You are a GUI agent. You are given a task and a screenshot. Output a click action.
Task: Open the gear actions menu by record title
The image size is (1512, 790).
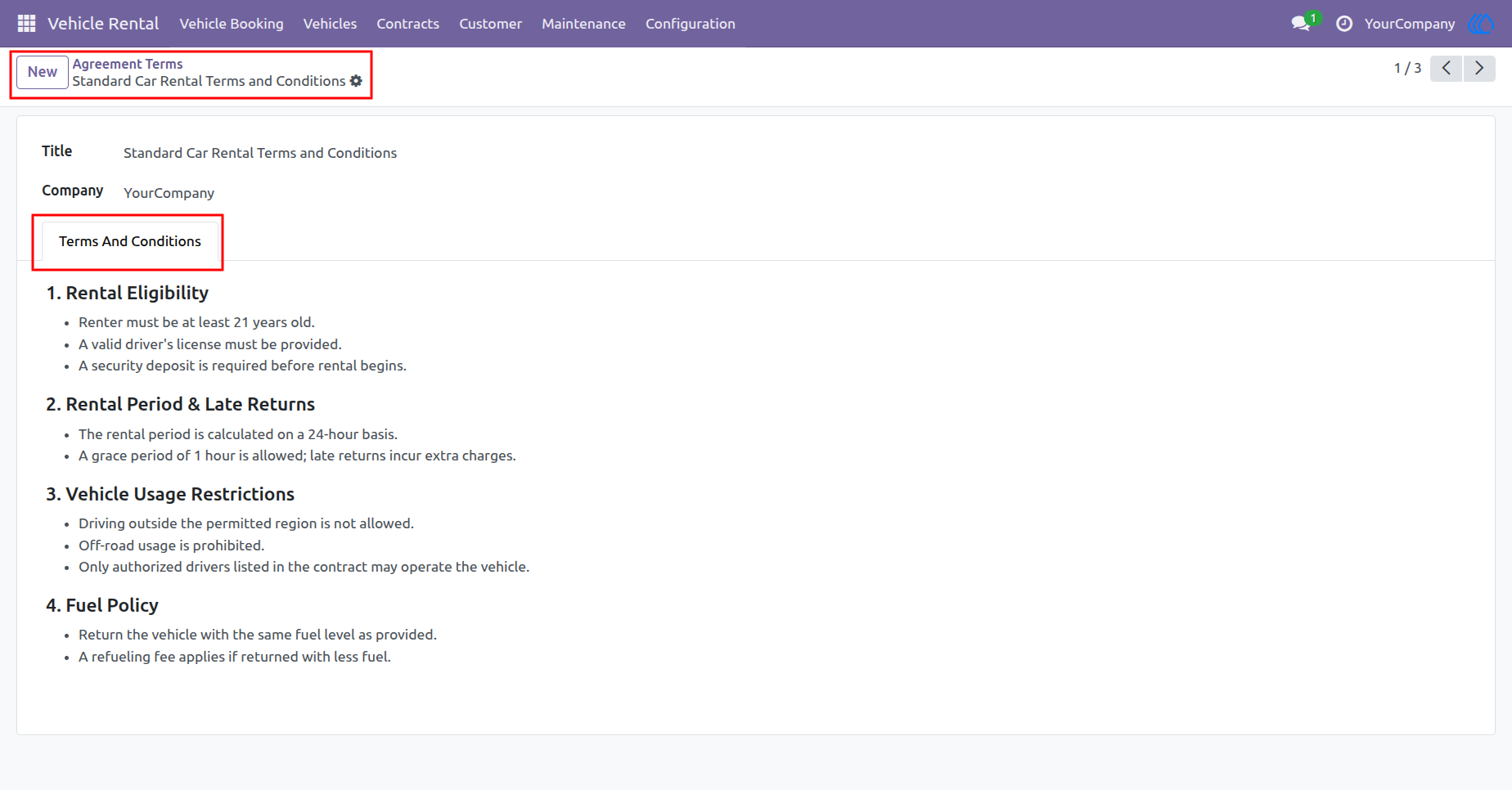(356, 81)
